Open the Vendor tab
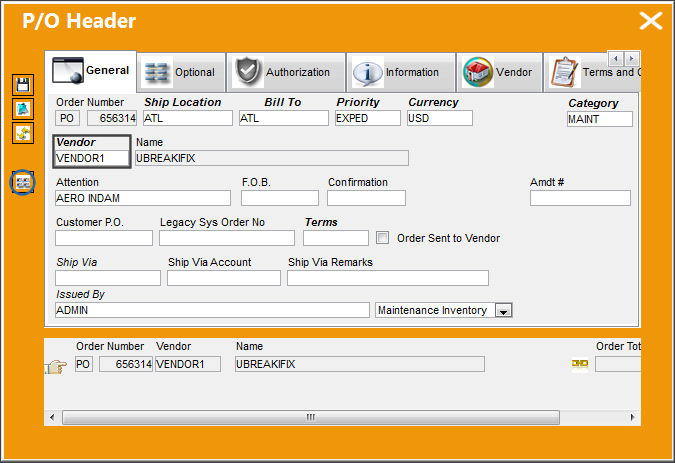Viewport: 675px width, 463px height. coord(499,72)
